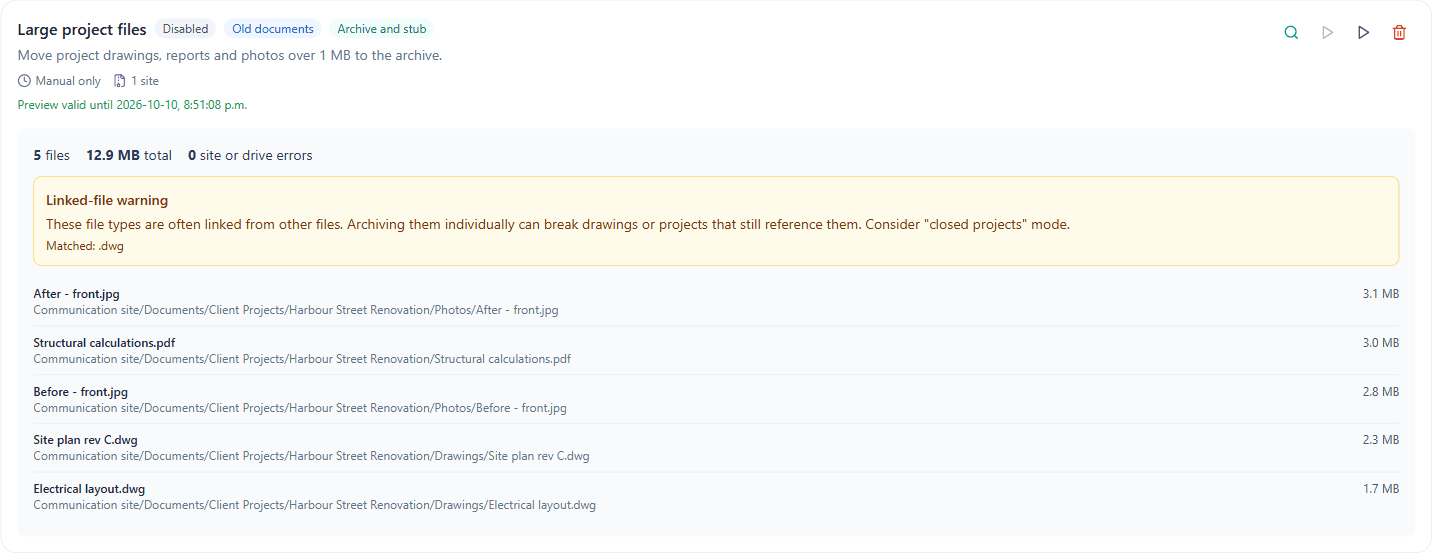The image size is (1432, 554).
Task: Select the After - front.jpg file name
Action: 77,294
